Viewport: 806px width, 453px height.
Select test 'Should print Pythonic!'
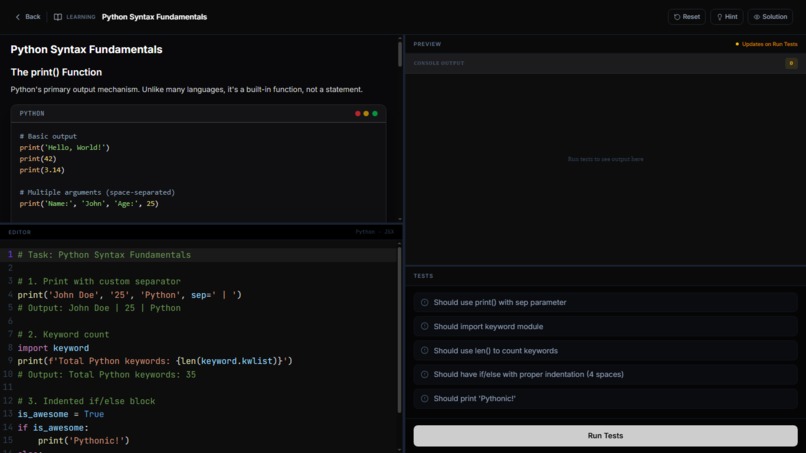pos(605,398)
